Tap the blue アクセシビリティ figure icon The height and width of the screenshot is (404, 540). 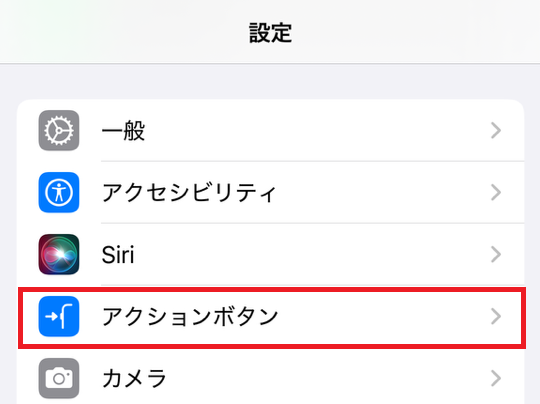pyautogui.click(x=59, y=193)
